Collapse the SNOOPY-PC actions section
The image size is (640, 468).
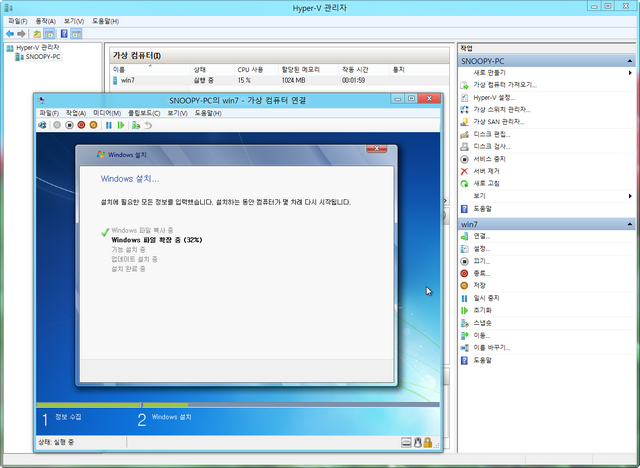(630, 61)
